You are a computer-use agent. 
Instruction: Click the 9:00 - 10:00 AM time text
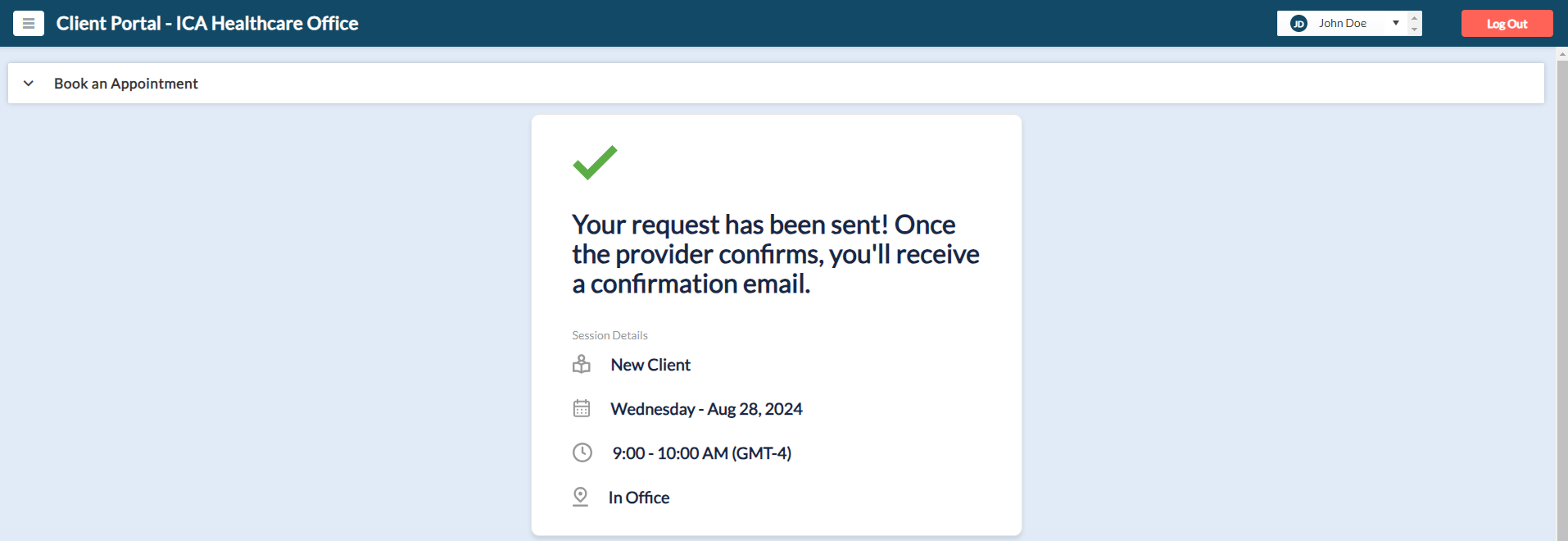(x=701, y=453)
